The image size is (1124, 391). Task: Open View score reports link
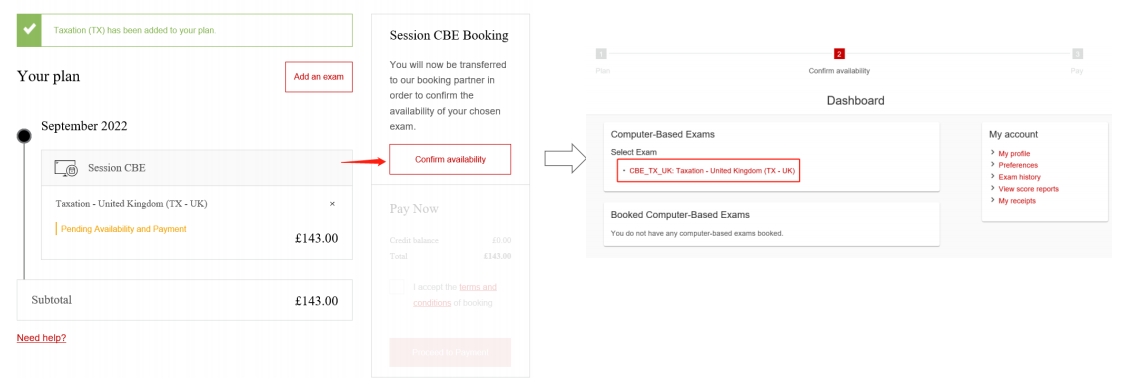1028,189
